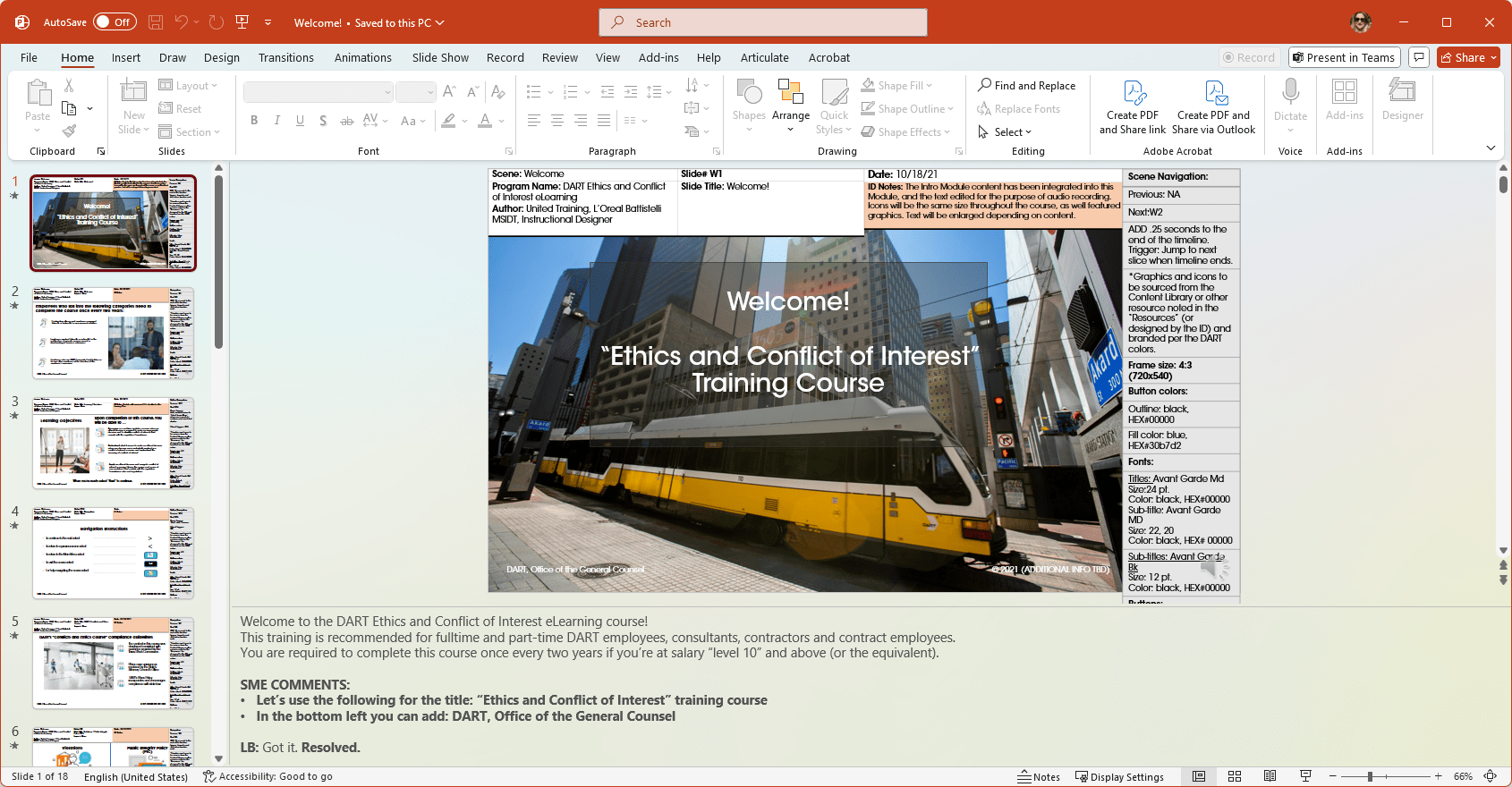Screen dimensions: 1512x787
Task: Center-align the paragraph text
Action: point(557,121)
